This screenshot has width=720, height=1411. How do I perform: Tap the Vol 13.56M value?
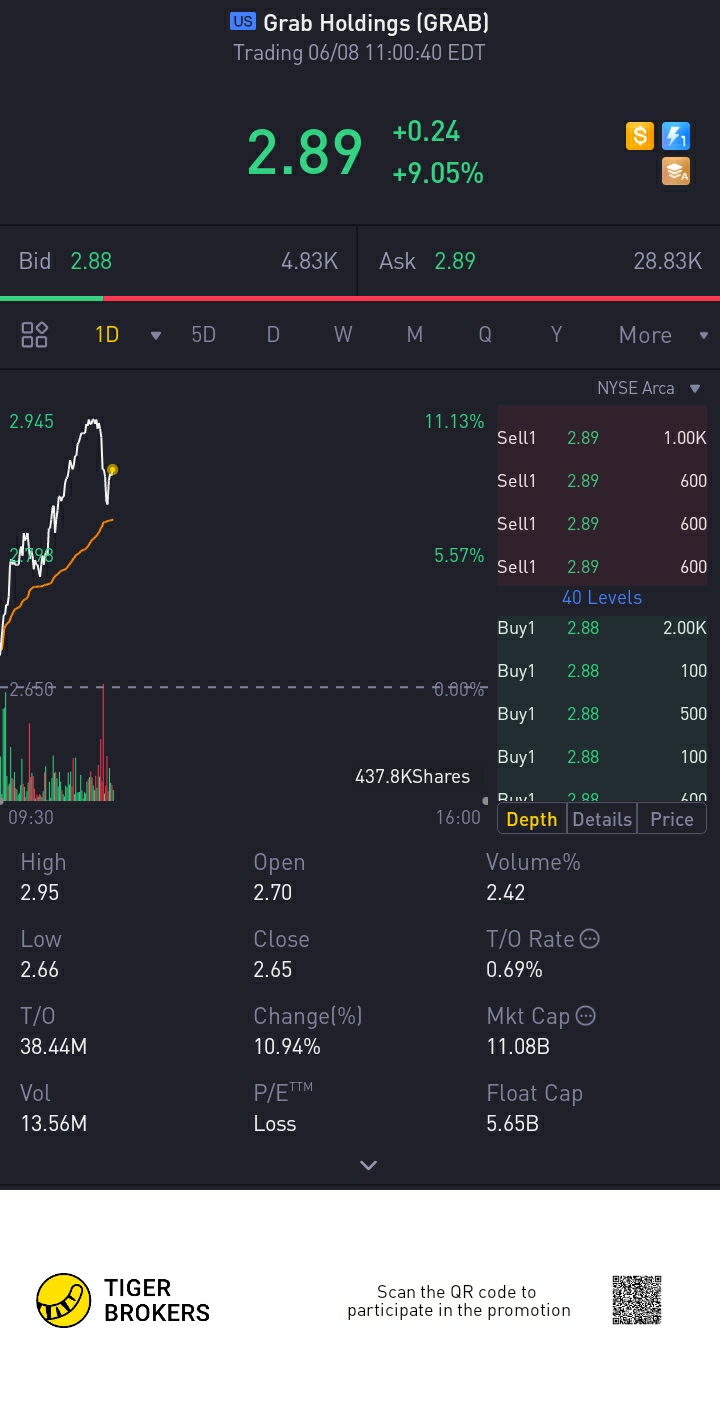(x=53, y=1123)
